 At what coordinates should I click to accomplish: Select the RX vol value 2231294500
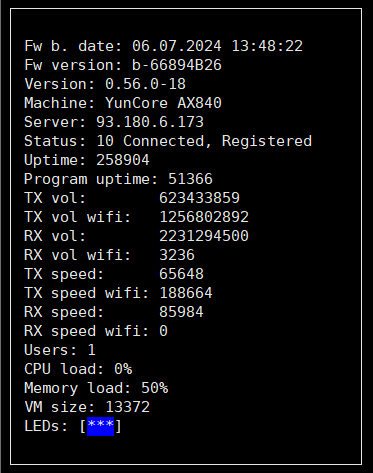click(204, 236)
